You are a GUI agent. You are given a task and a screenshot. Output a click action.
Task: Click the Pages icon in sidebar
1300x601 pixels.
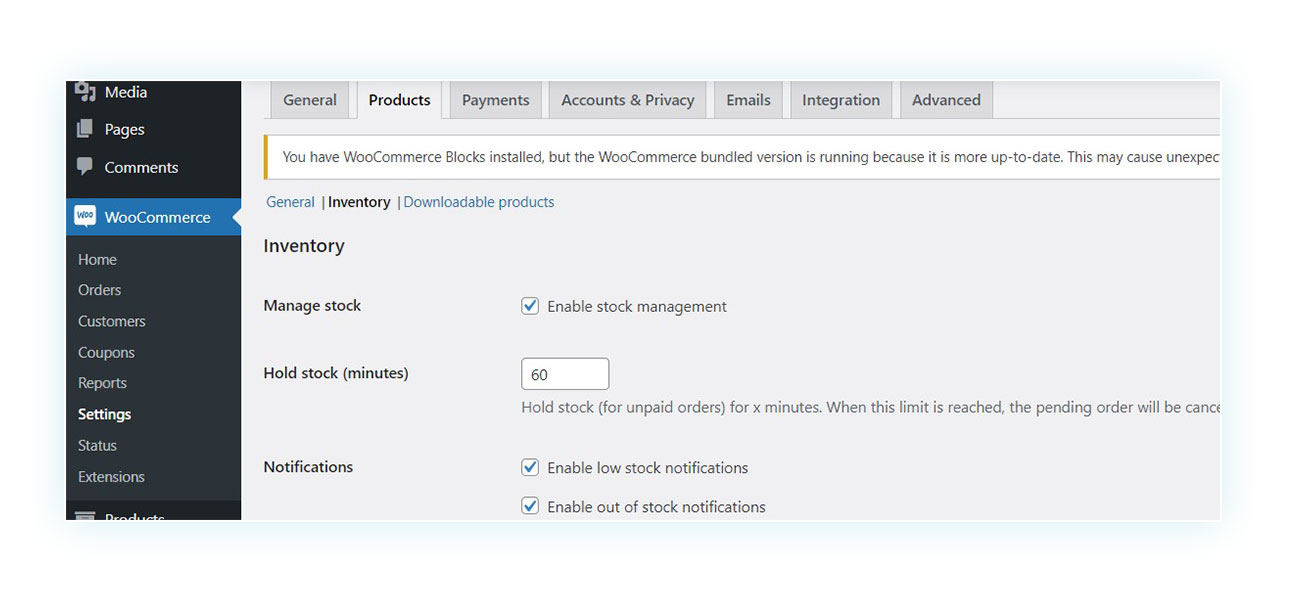coord(85,129)
